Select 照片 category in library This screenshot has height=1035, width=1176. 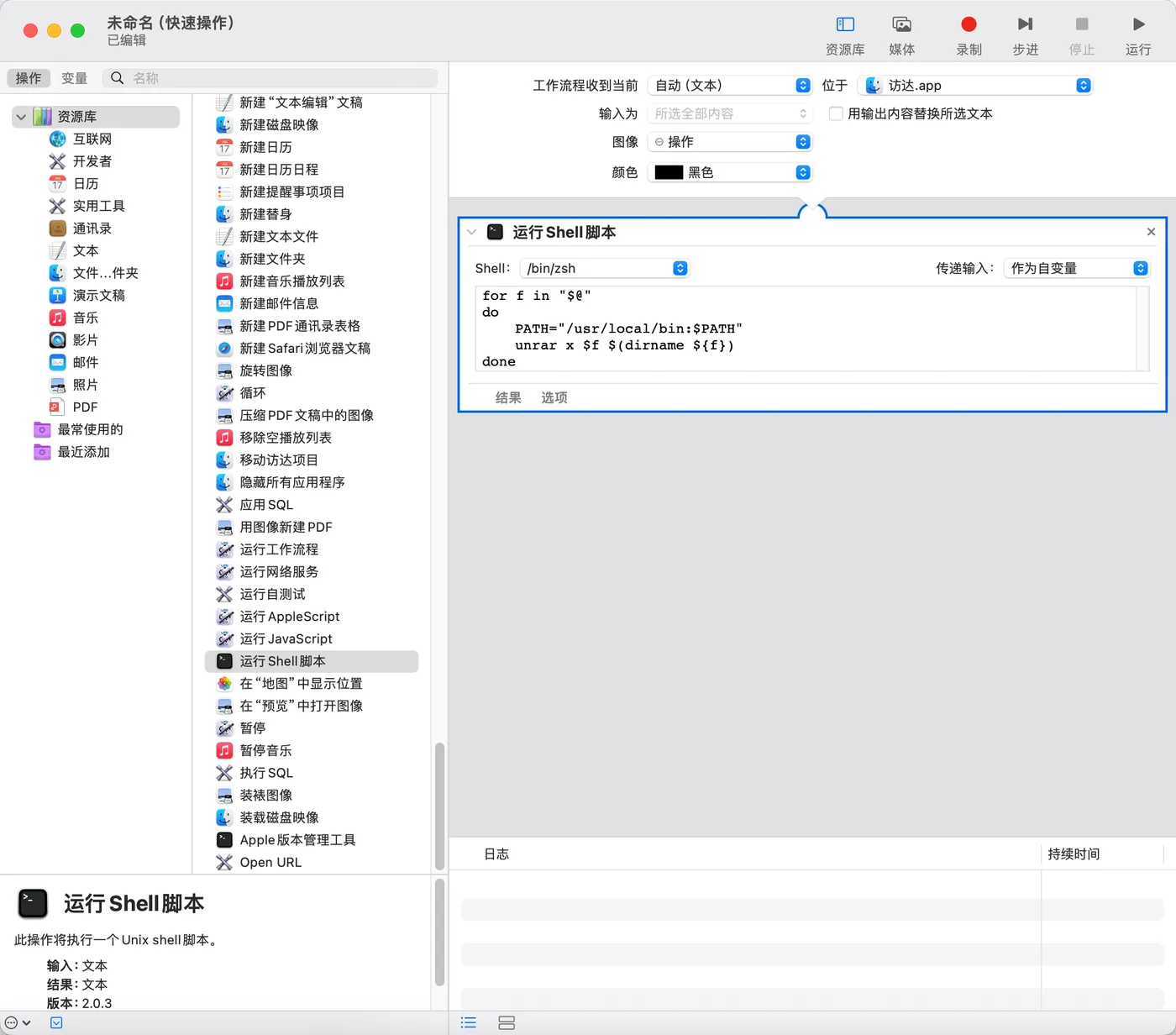pos(86,385)
